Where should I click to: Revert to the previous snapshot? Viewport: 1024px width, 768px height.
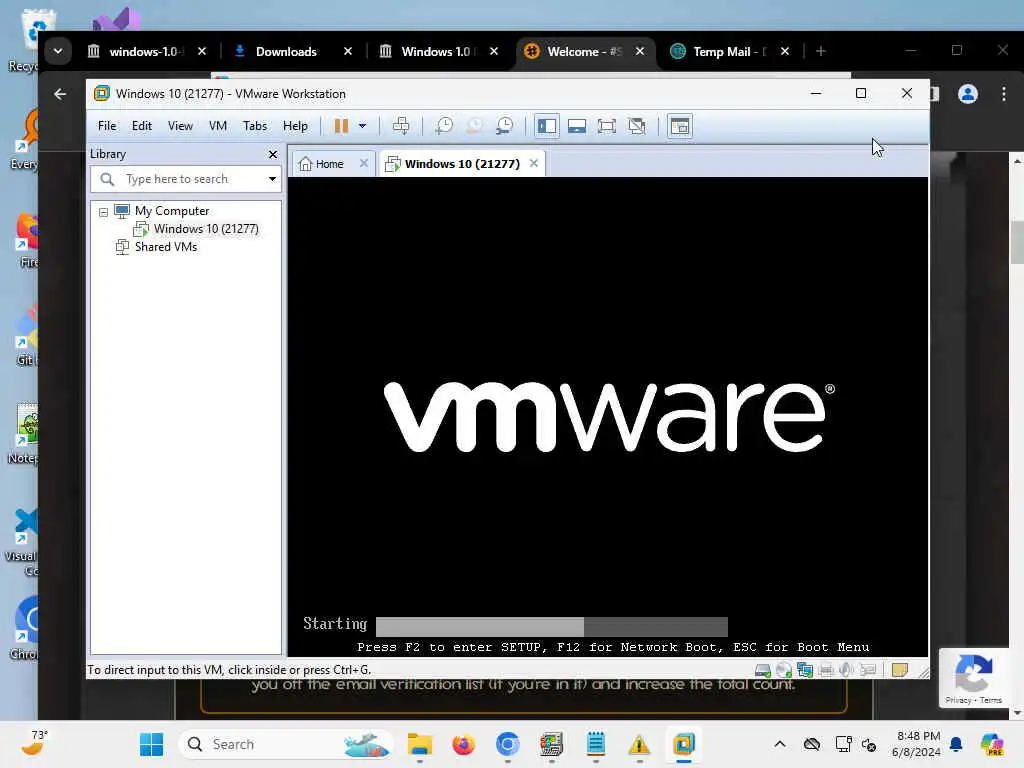(x=475, y=126)
